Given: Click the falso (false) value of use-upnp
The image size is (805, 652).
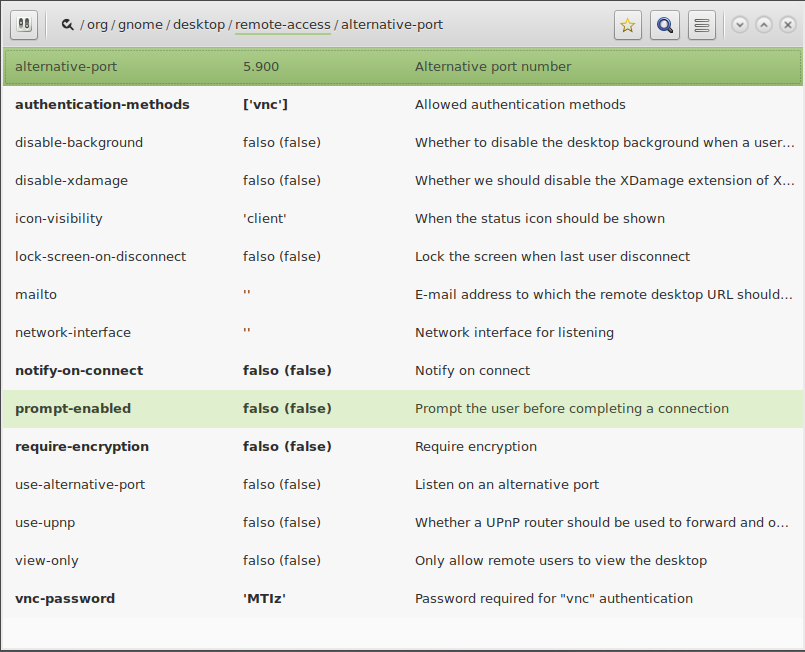Looking at the screenshot, I should [x=282, y=523].
